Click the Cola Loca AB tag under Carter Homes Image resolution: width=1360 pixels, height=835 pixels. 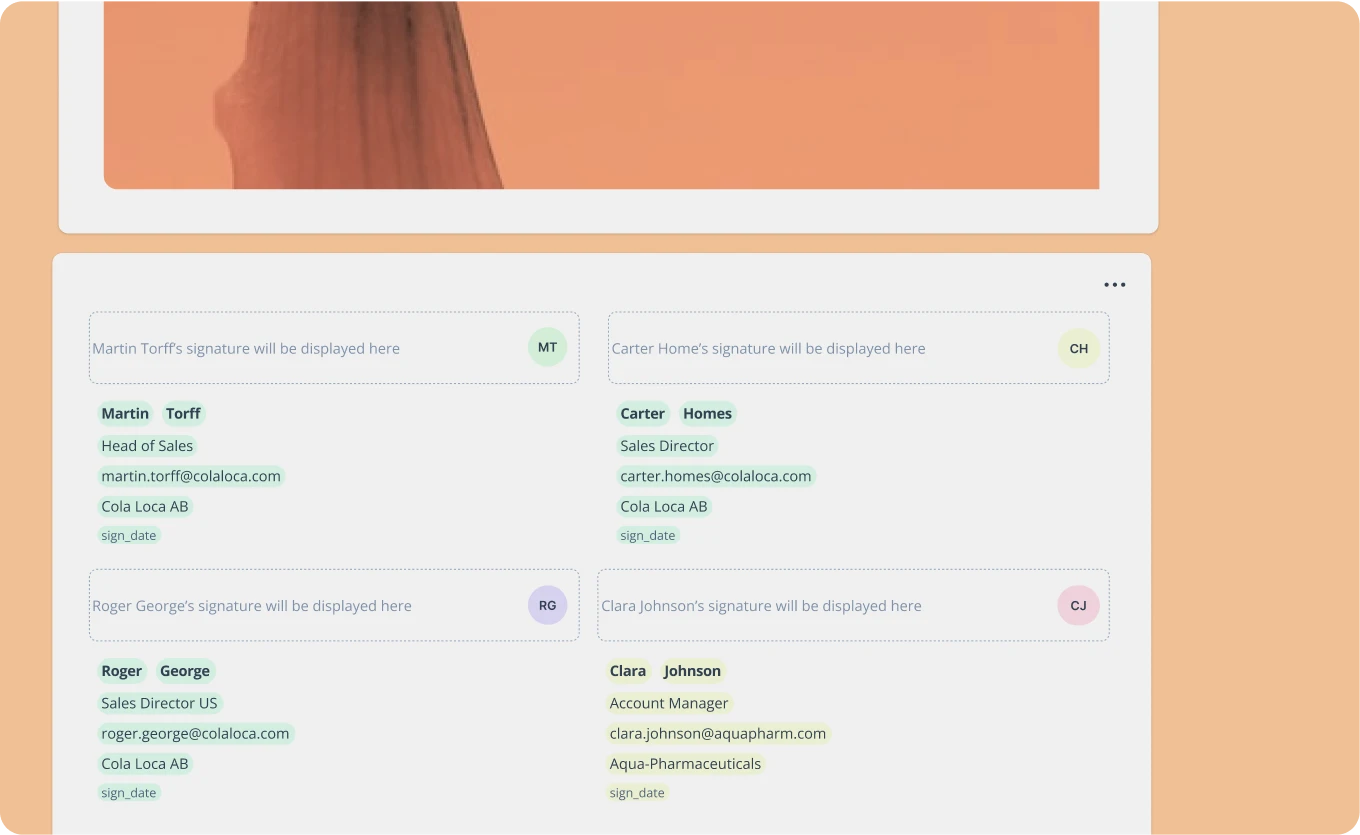point(663,506)
